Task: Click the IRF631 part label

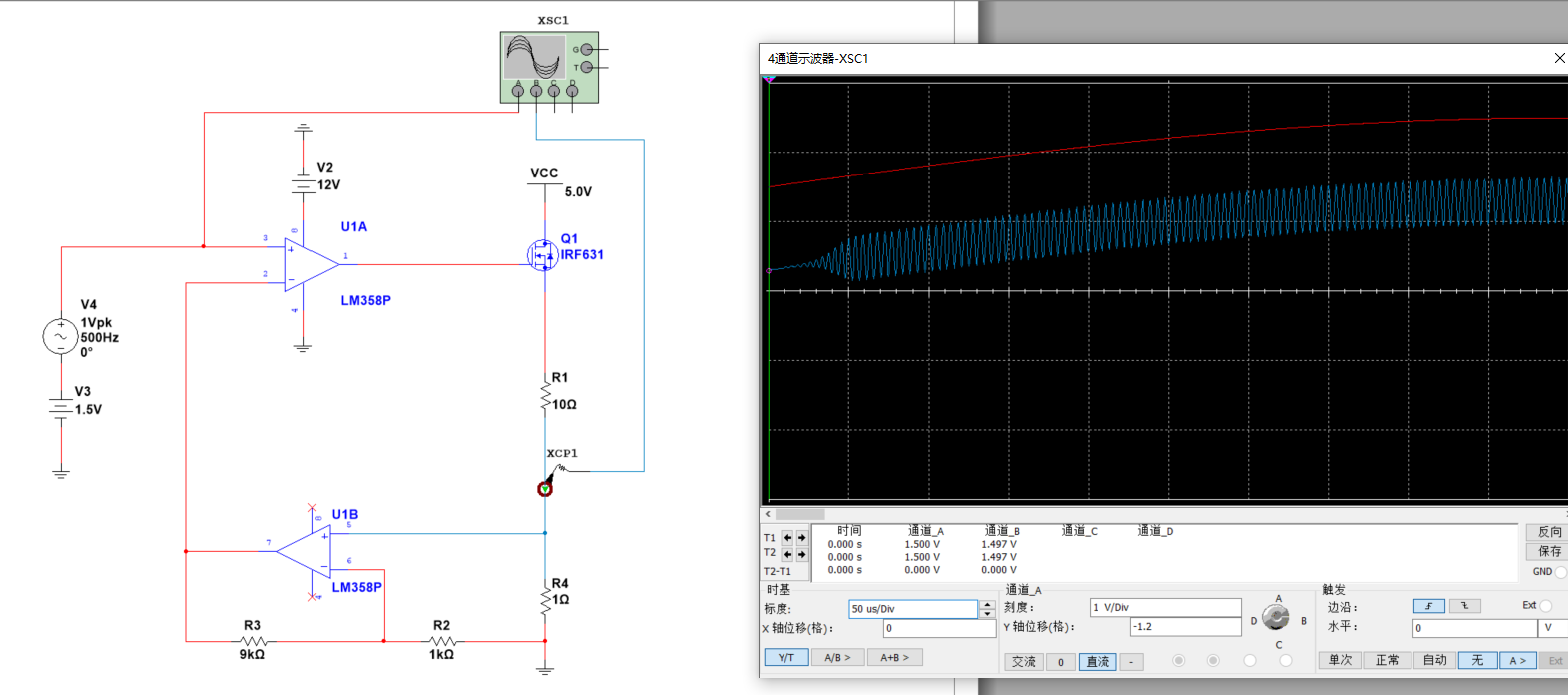Action: coord(582,254)
